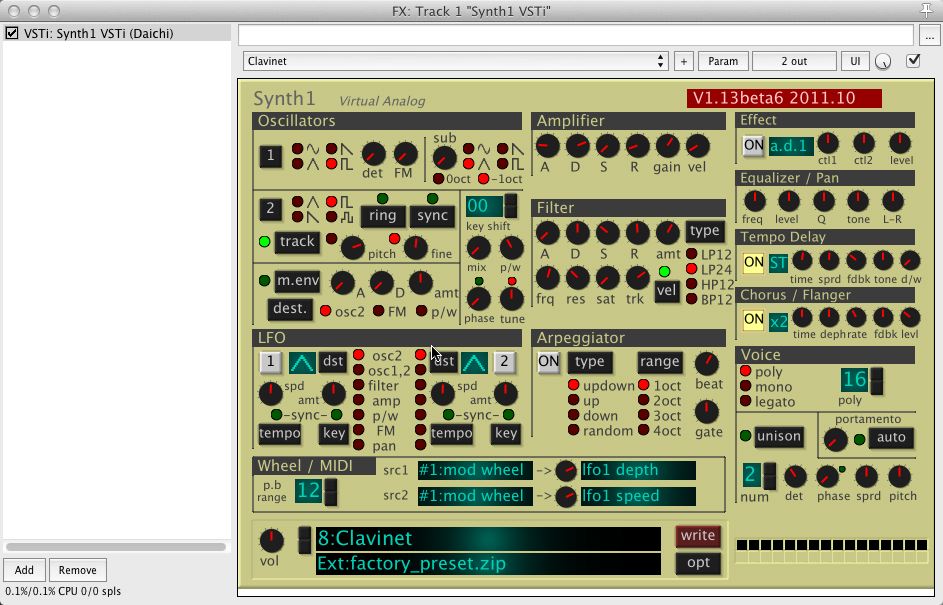Screen dimensions: 943x605
Task: Open the Clavinet preset dropdown
Action: click(x=455, y=61)
